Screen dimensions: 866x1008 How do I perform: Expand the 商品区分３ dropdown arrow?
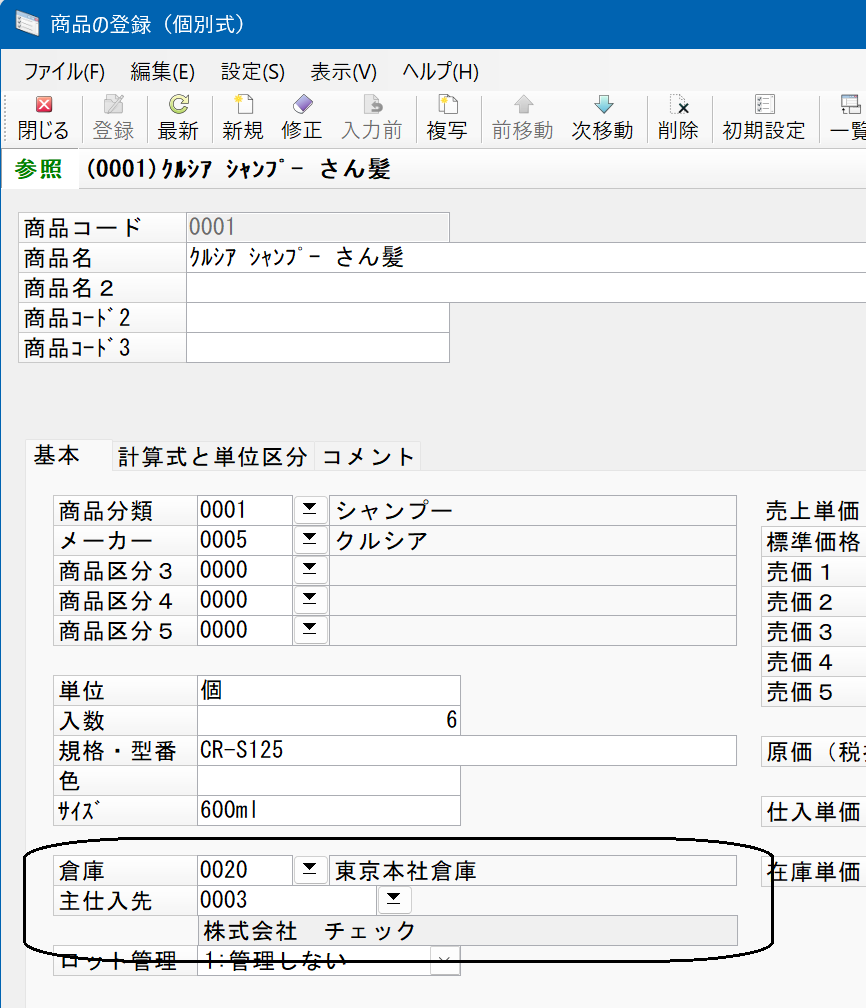[x=310, y=570]
